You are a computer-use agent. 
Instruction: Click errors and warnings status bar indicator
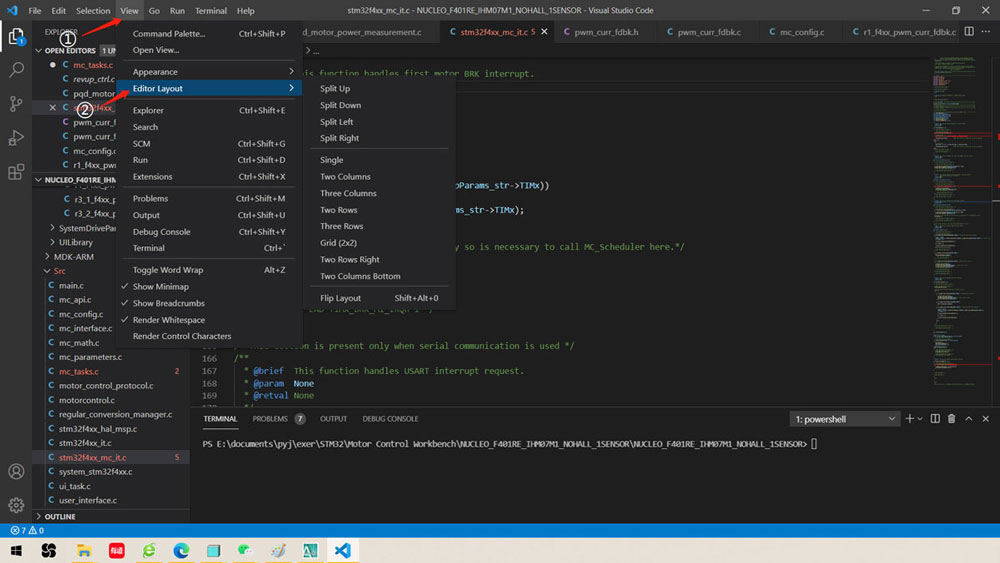click(x=27, y=530)
